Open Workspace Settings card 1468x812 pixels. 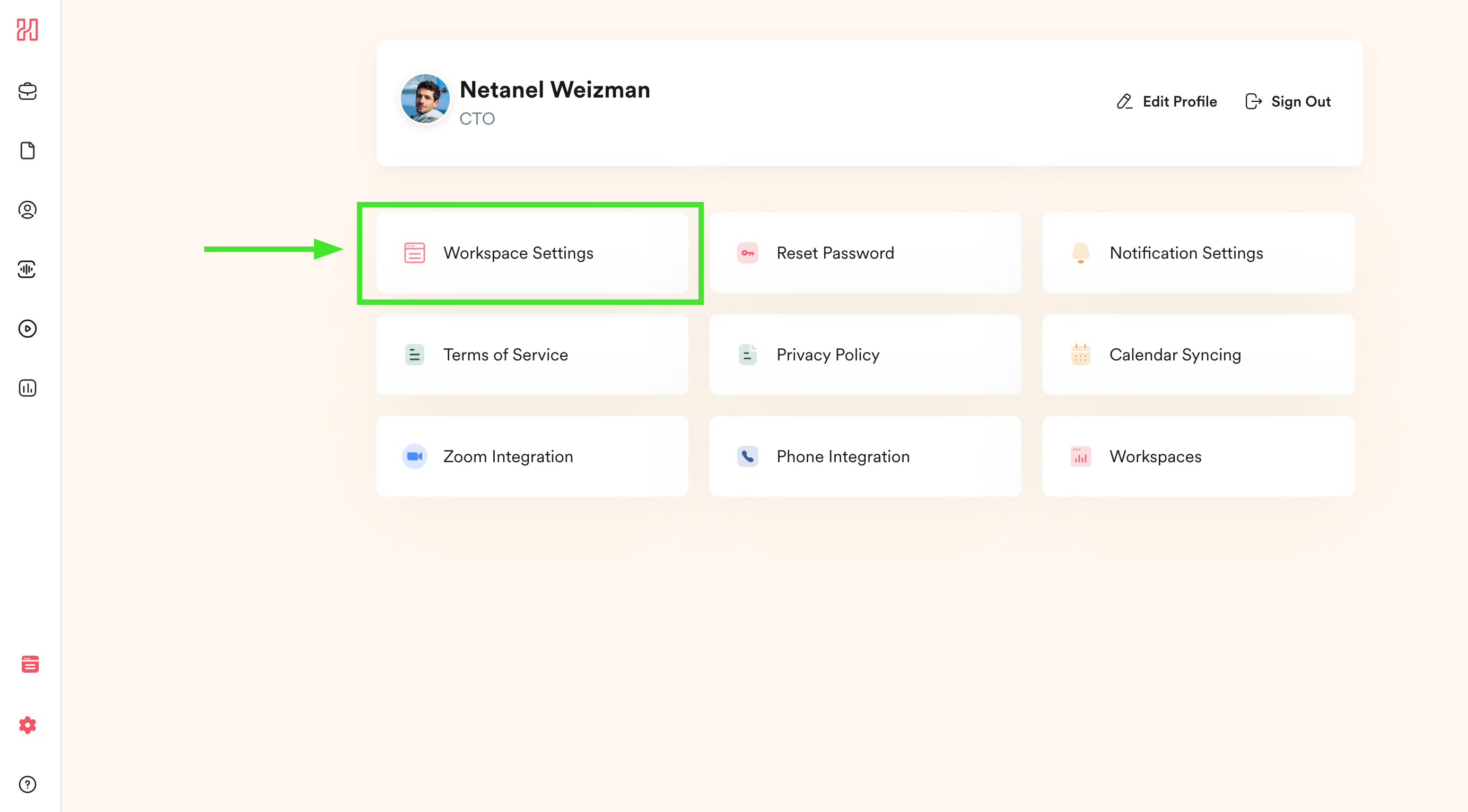tap(532, 253)
